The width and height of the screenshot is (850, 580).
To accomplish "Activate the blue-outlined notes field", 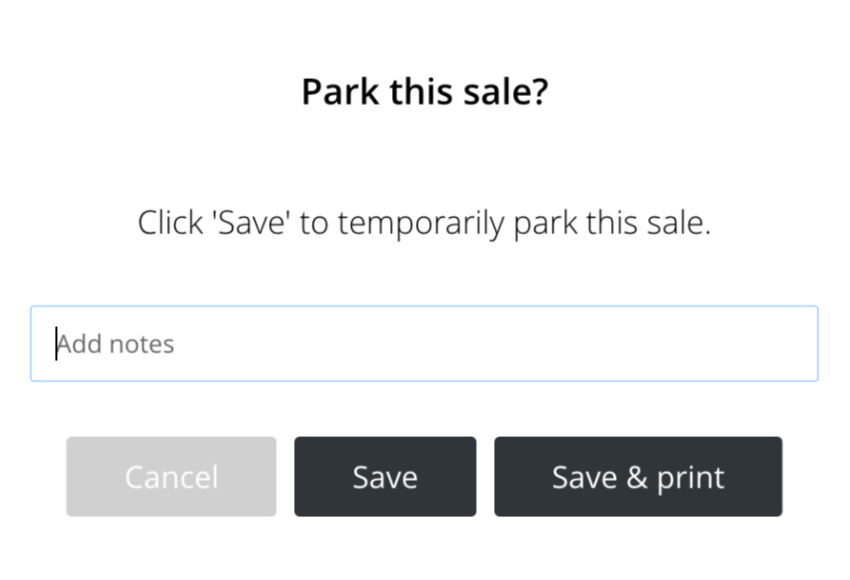I will point(424,344).
